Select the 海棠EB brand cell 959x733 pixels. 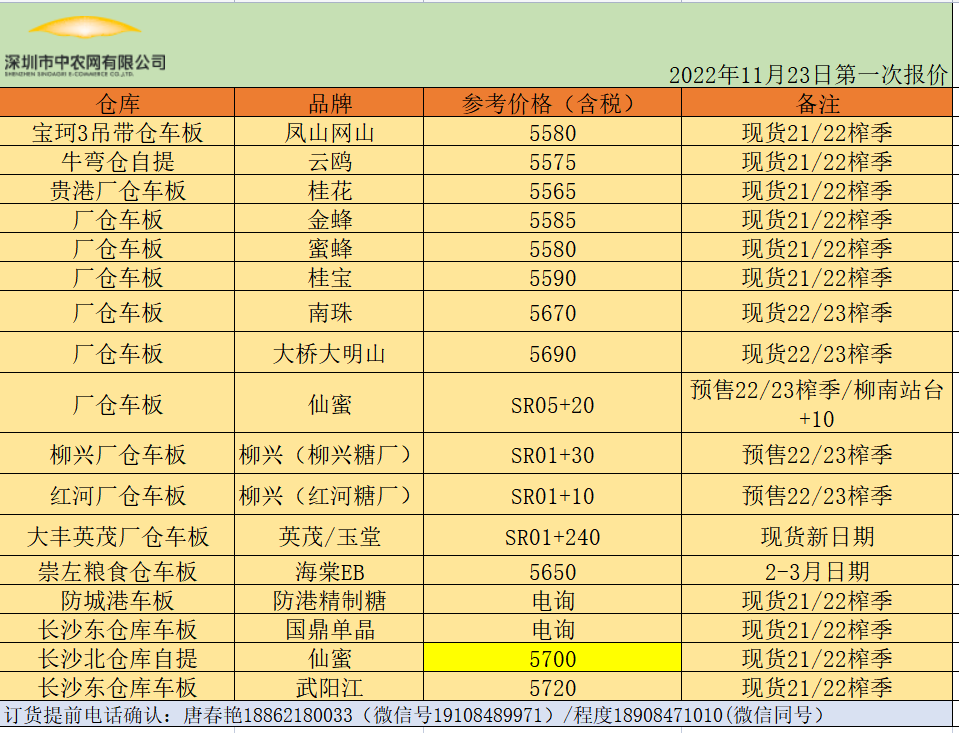(x=329, y=571)
